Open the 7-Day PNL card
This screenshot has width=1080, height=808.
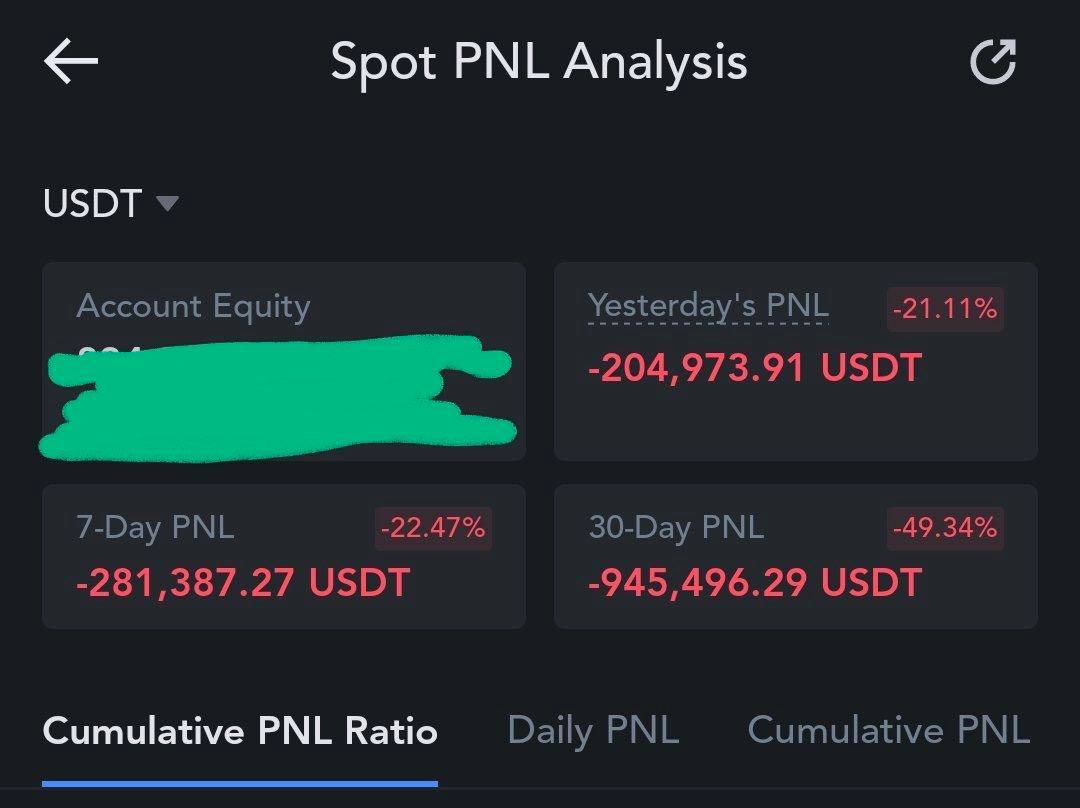point(284,557)
